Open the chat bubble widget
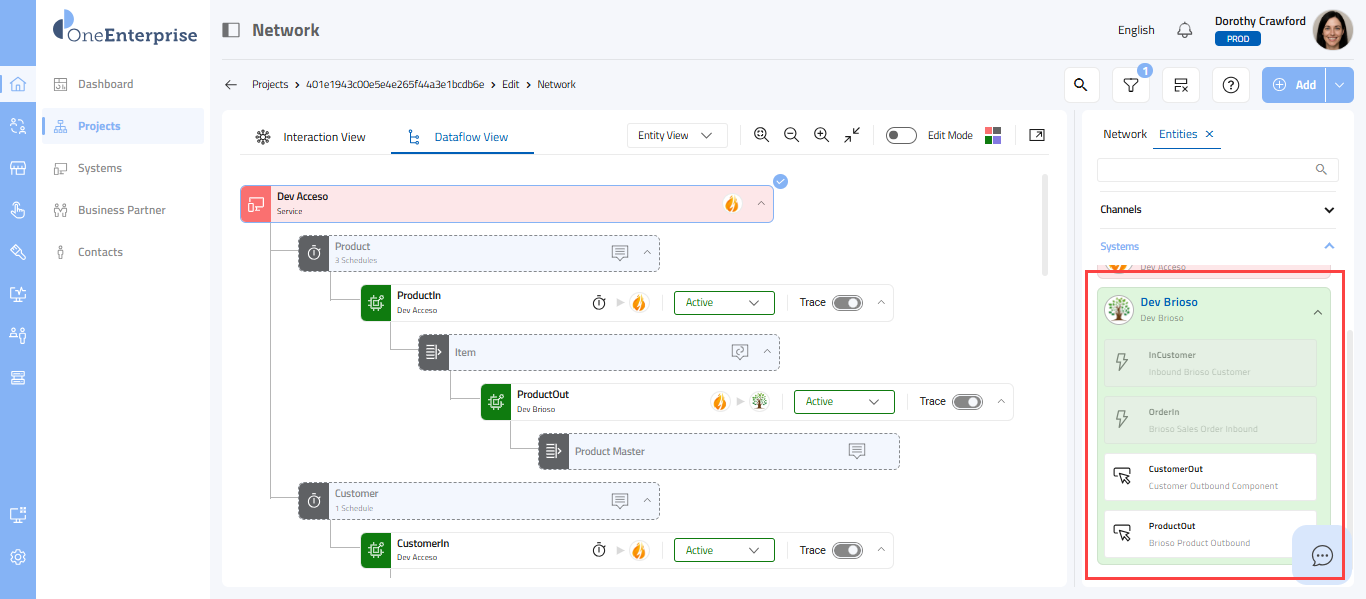The height and width of the screenshot is (599, 1366). [1322, 555]
